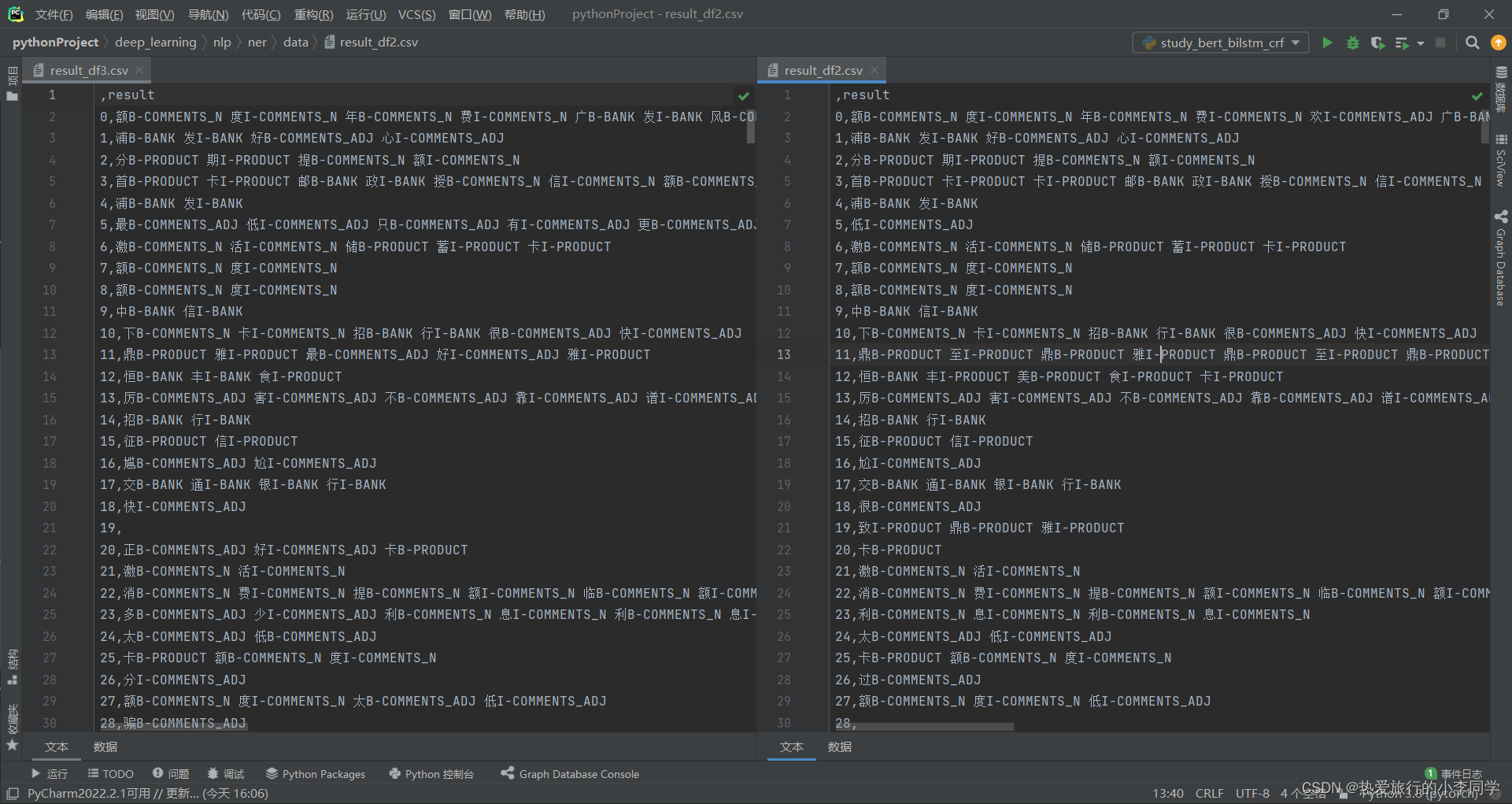Open the 运行(U) menu
The width and height of the screenshot is (1512, 804).
[x=366, y=14]
